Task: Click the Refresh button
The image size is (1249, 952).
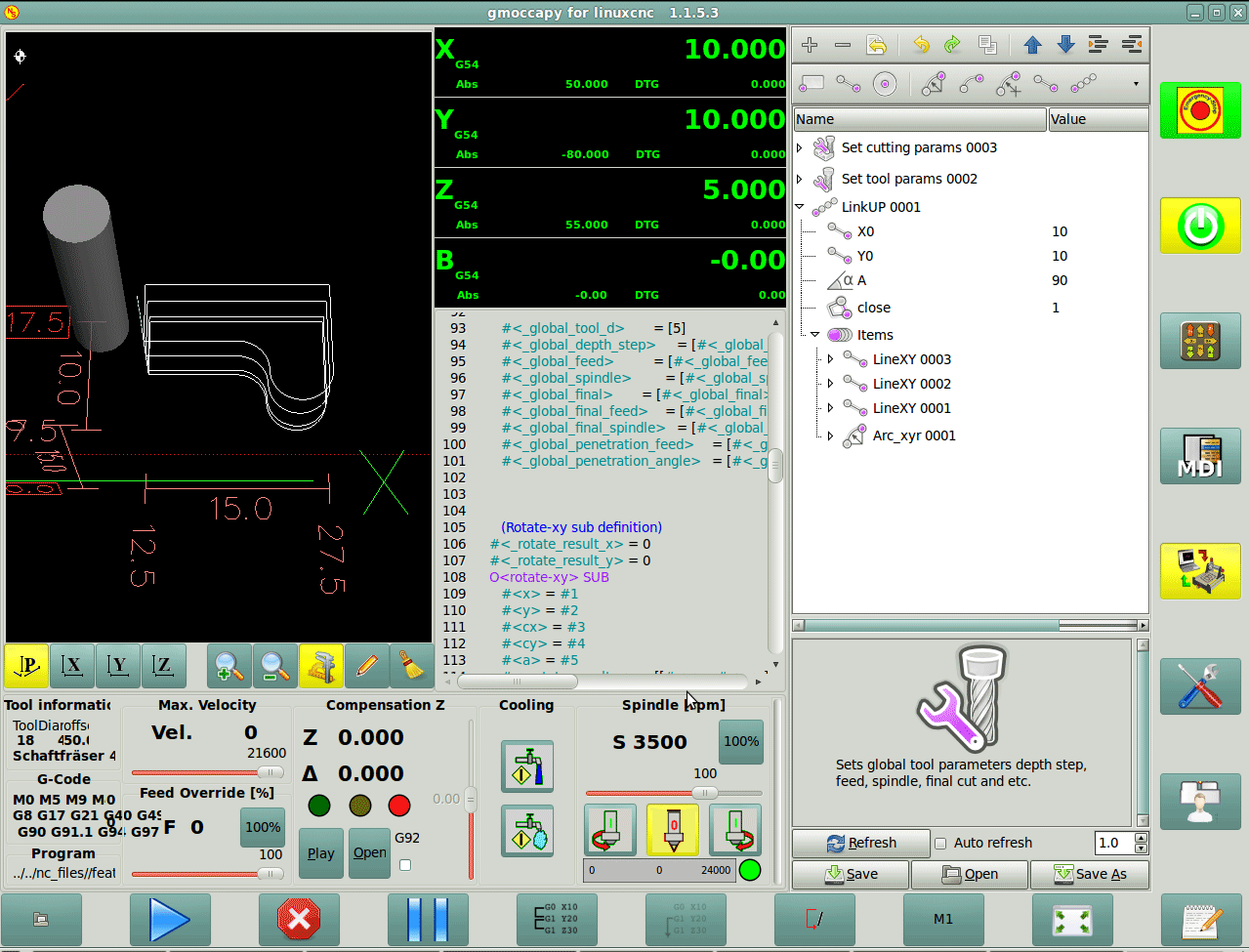Action: 860,843
